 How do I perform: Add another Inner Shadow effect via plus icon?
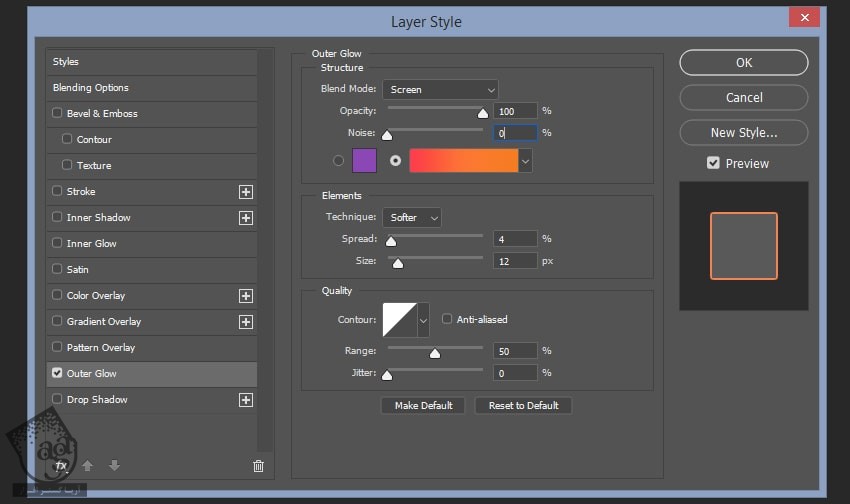[246, 218]
